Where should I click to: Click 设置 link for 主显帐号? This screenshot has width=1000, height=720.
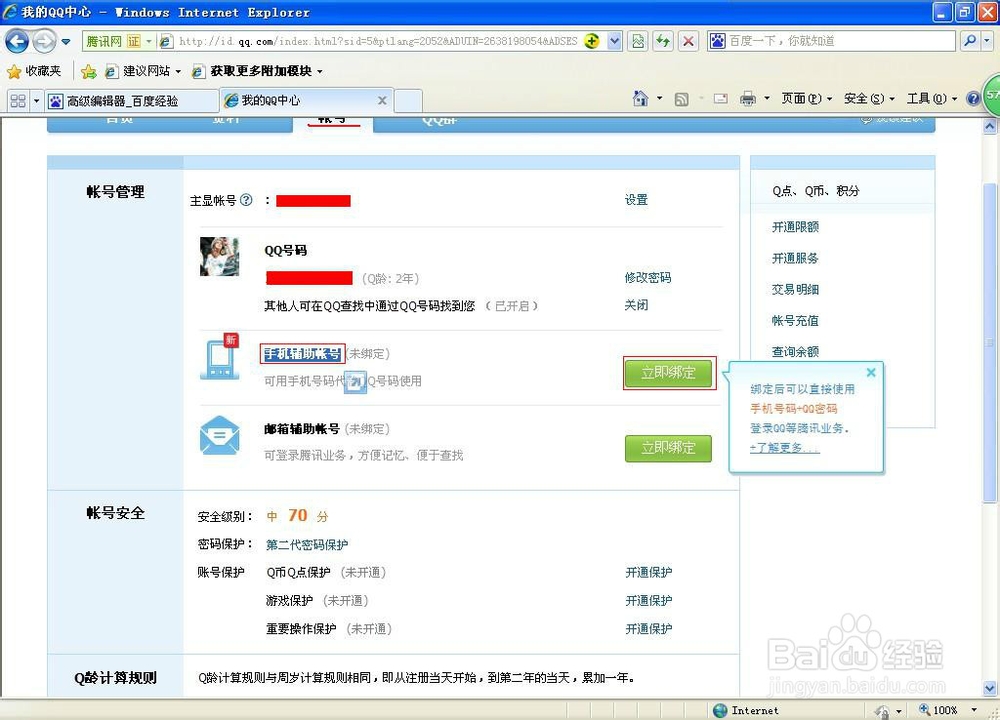636,200
